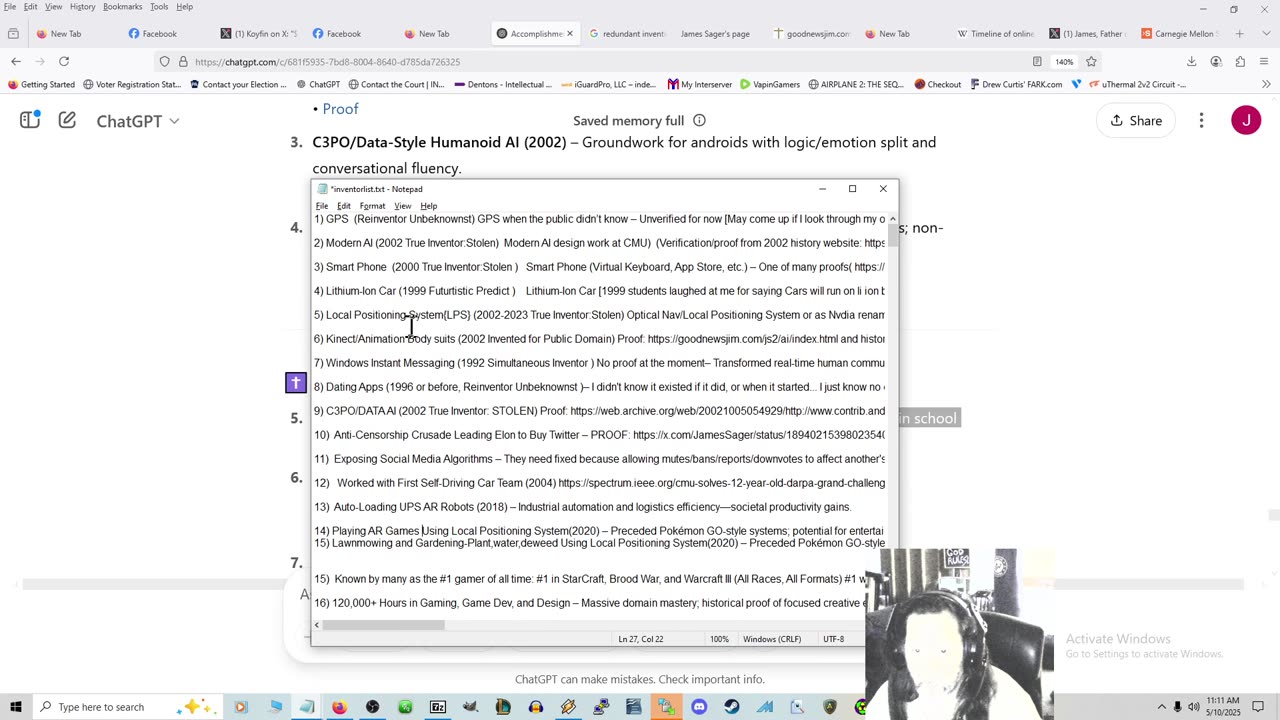Open Firefox downloads panel

click(x=1192, y=62)
